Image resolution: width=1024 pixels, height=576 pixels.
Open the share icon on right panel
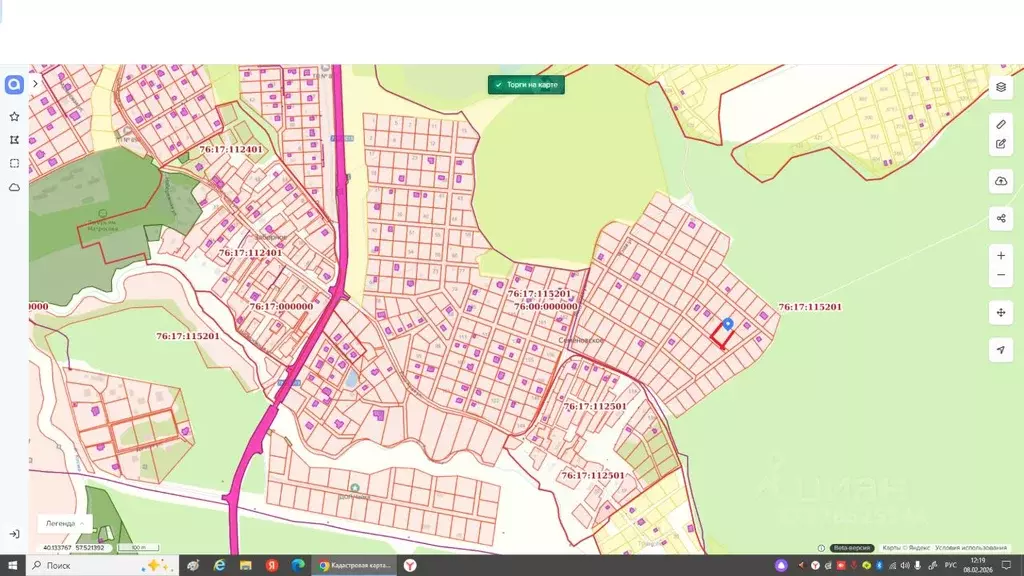(x=1001, y=218)
